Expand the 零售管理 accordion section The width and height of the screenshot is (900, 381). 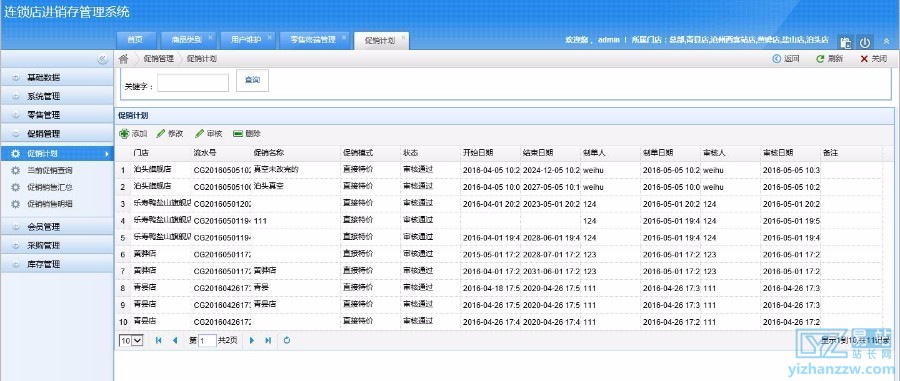[x=57, y=115]
